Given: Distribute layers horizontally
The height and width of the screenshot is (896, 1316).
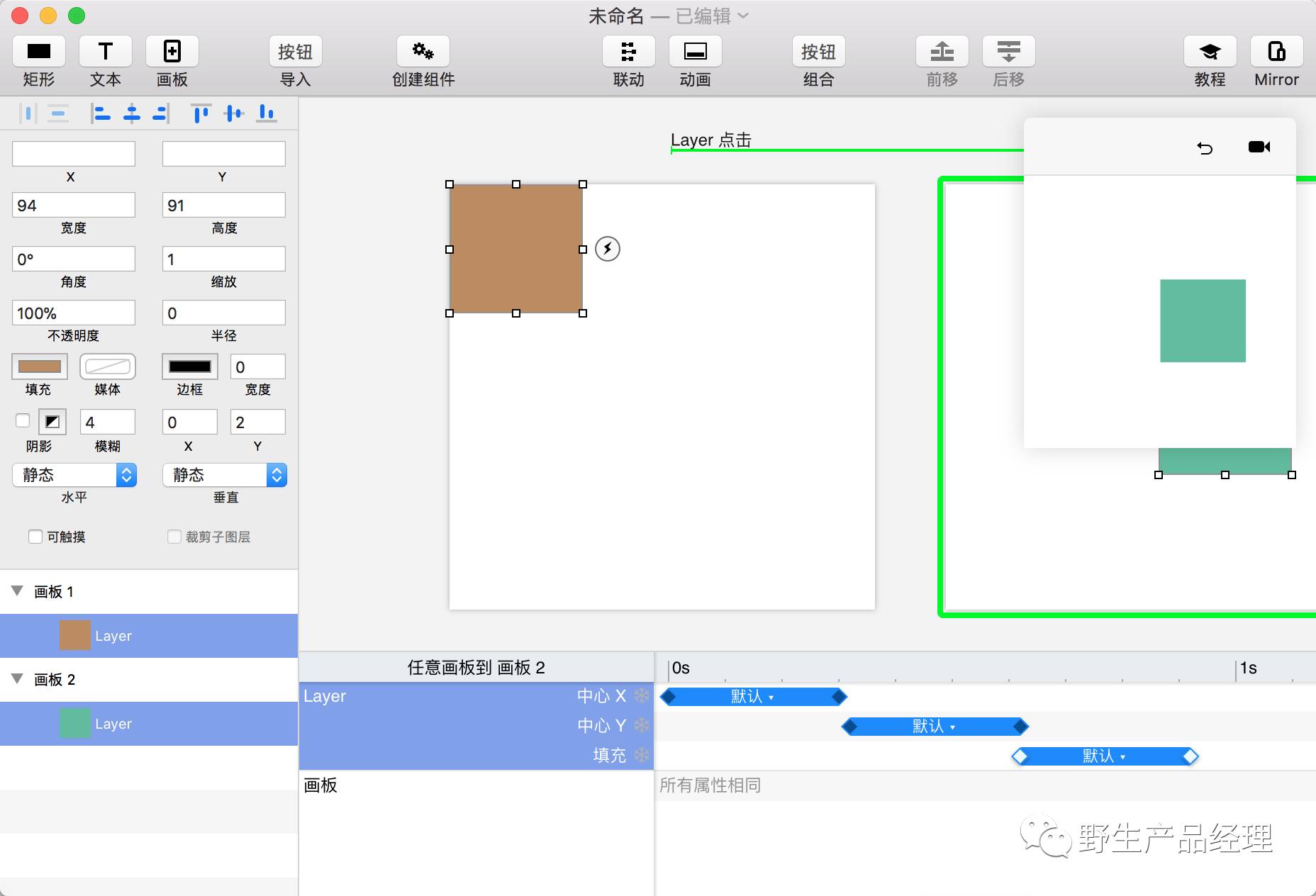Looking at the screenshot, I should pos(28,113).
